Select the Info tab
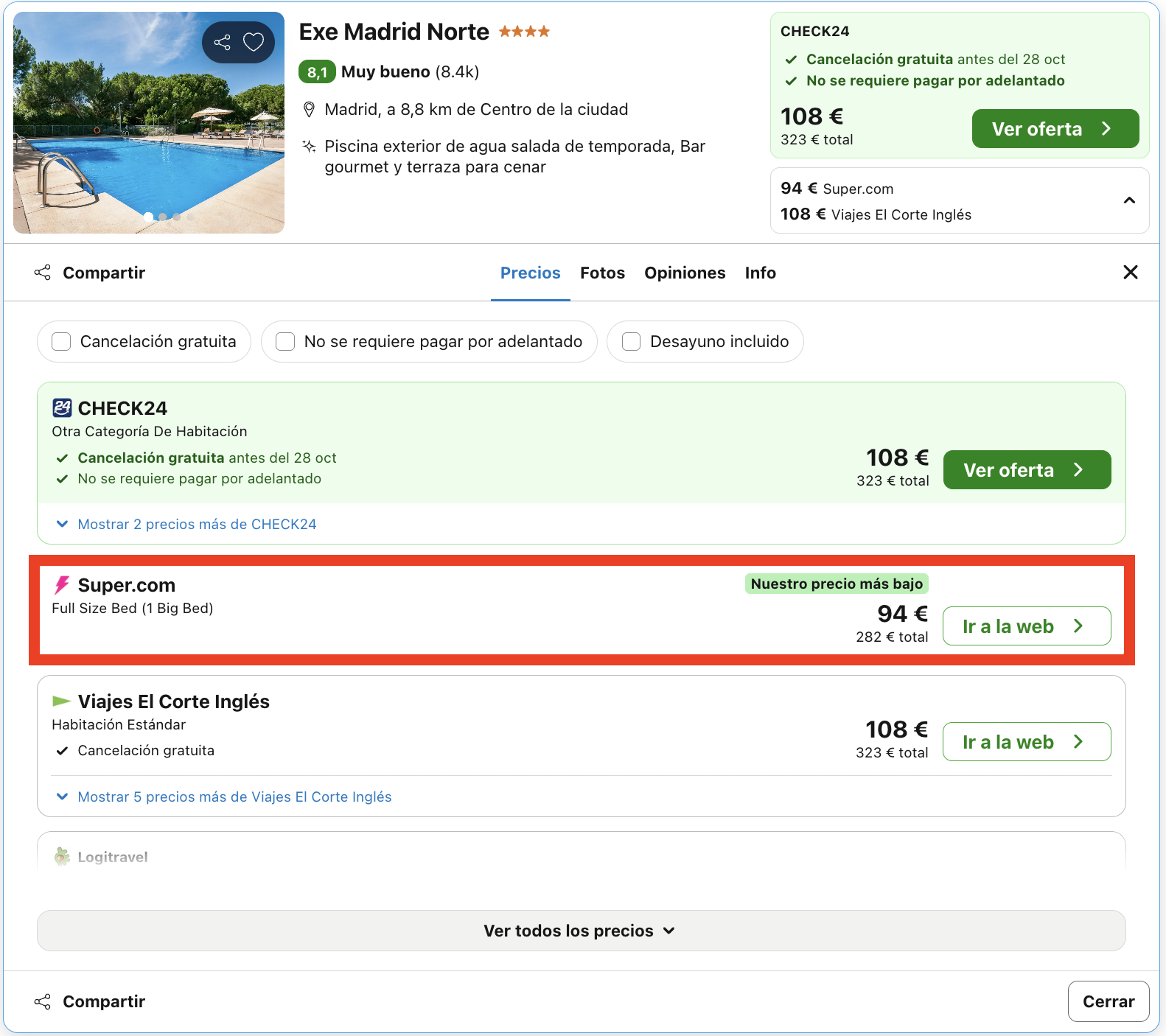This screenshot has width=1166, height=1036. click(760, 273)
